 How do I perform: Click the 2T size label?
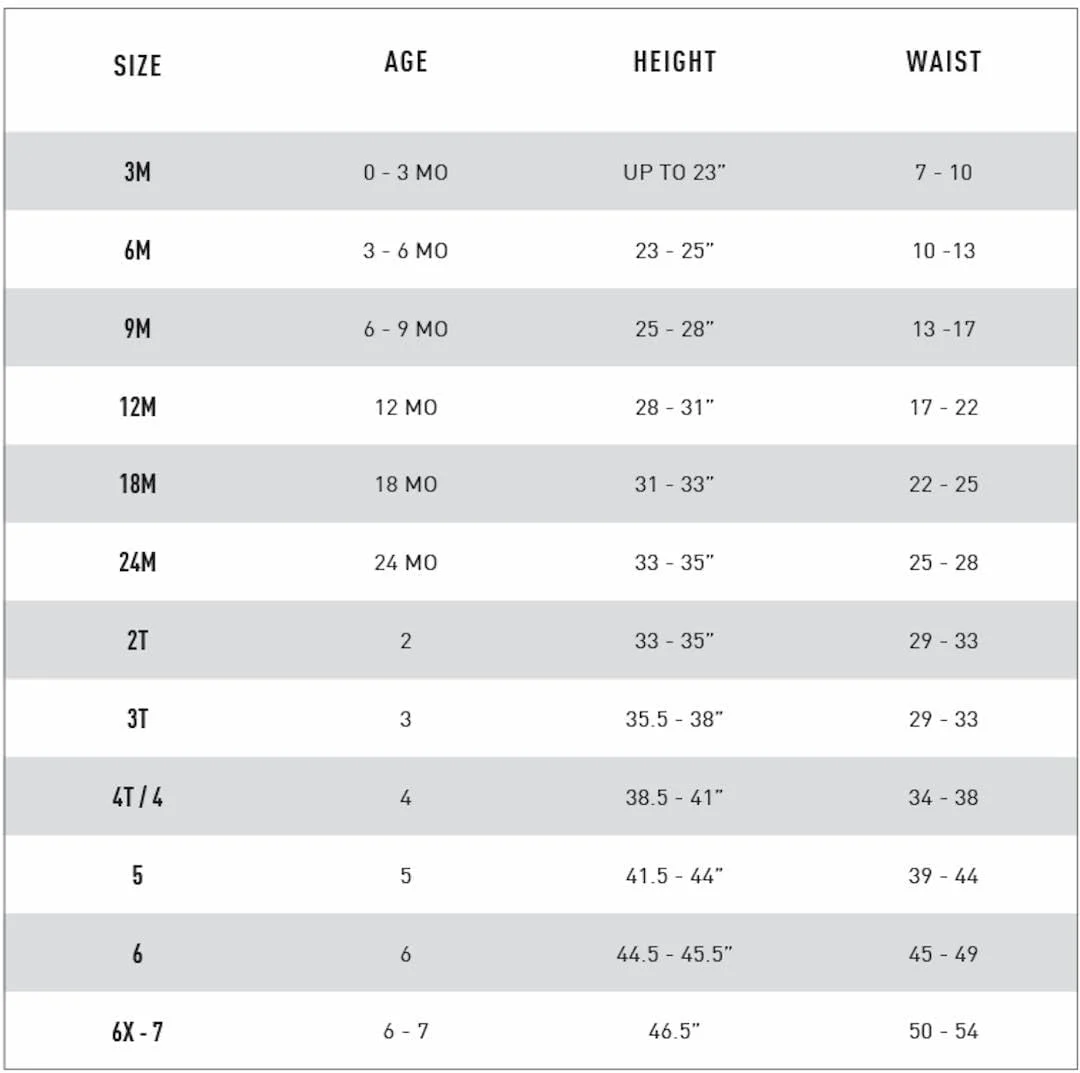pos(137,641)
